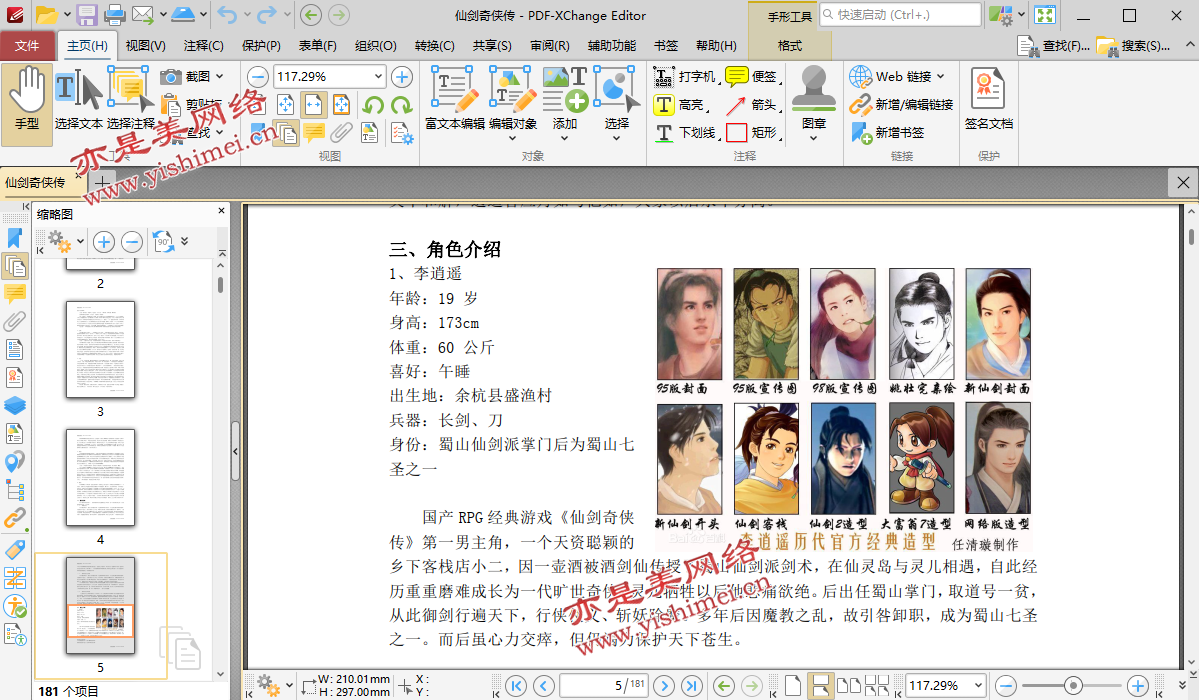Screen dimensions: 1199x700
Task: Rotate thumbnails 90 degrees in thumbnail pane
Action: 163,243
